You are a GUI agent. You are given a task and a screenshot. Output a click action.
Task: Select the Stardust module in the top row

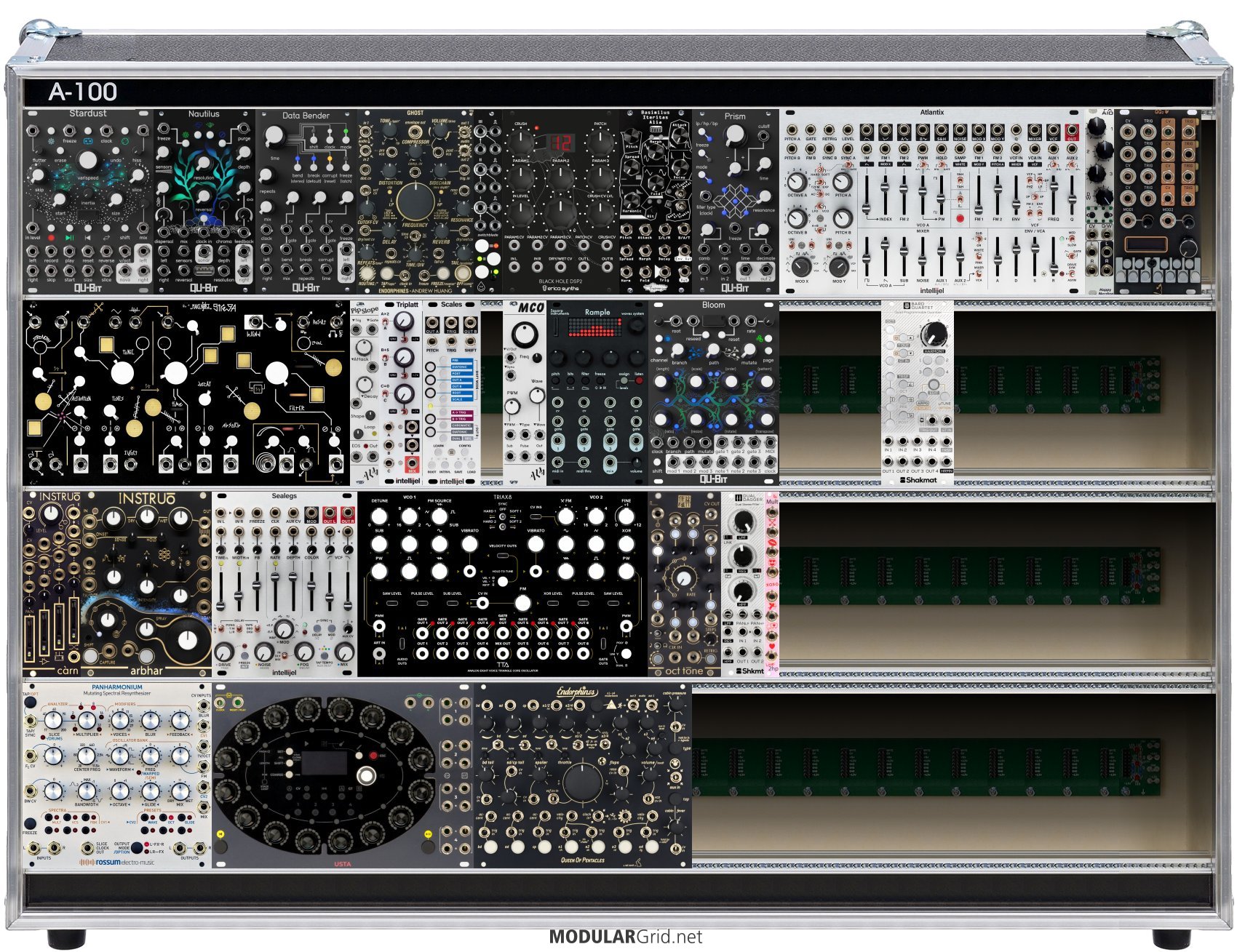(x=88, y=202)
